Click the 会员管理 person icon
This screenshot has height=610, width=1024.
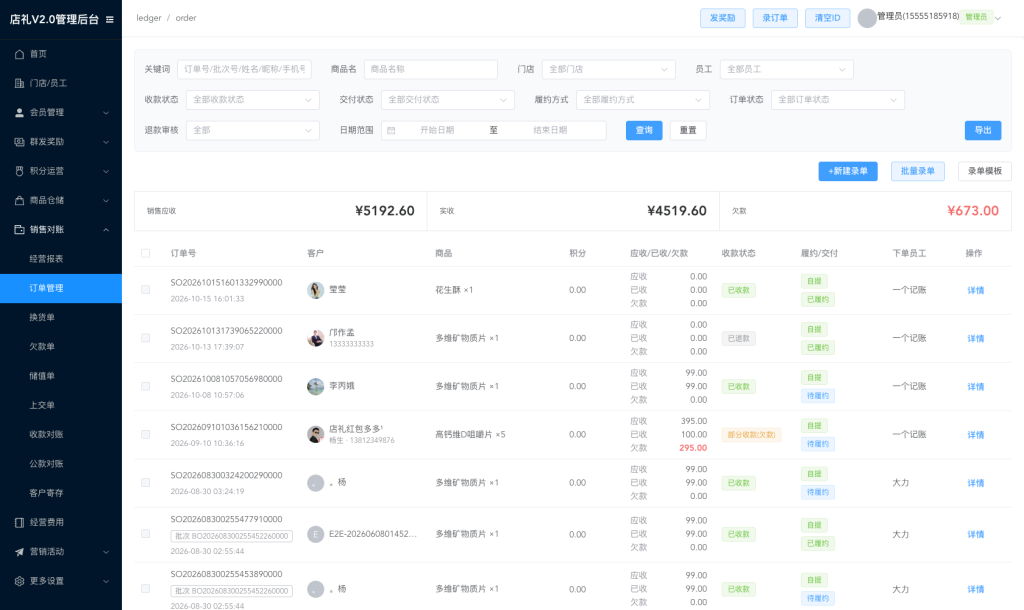pyautogui.click(x=20, y=112)
